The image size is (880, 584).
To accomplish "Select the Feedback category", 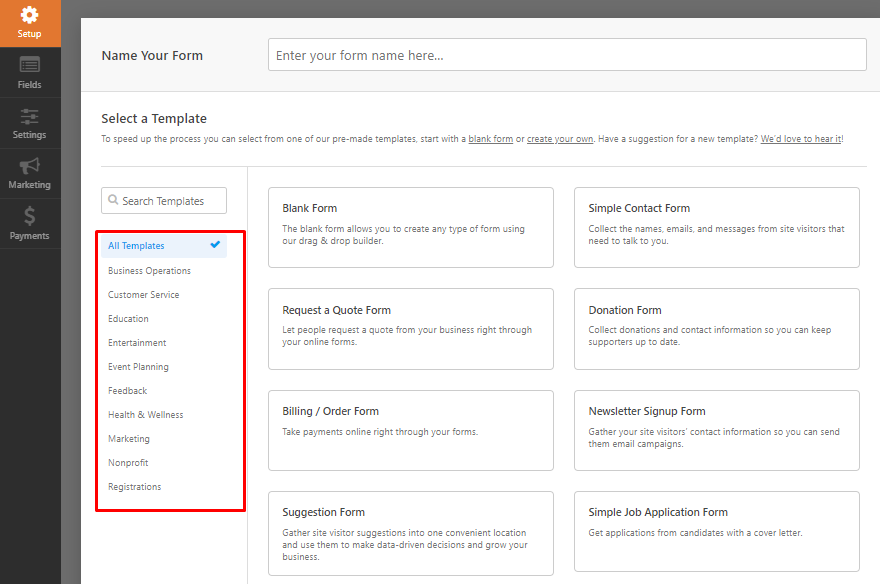I will tap(127, 390).
